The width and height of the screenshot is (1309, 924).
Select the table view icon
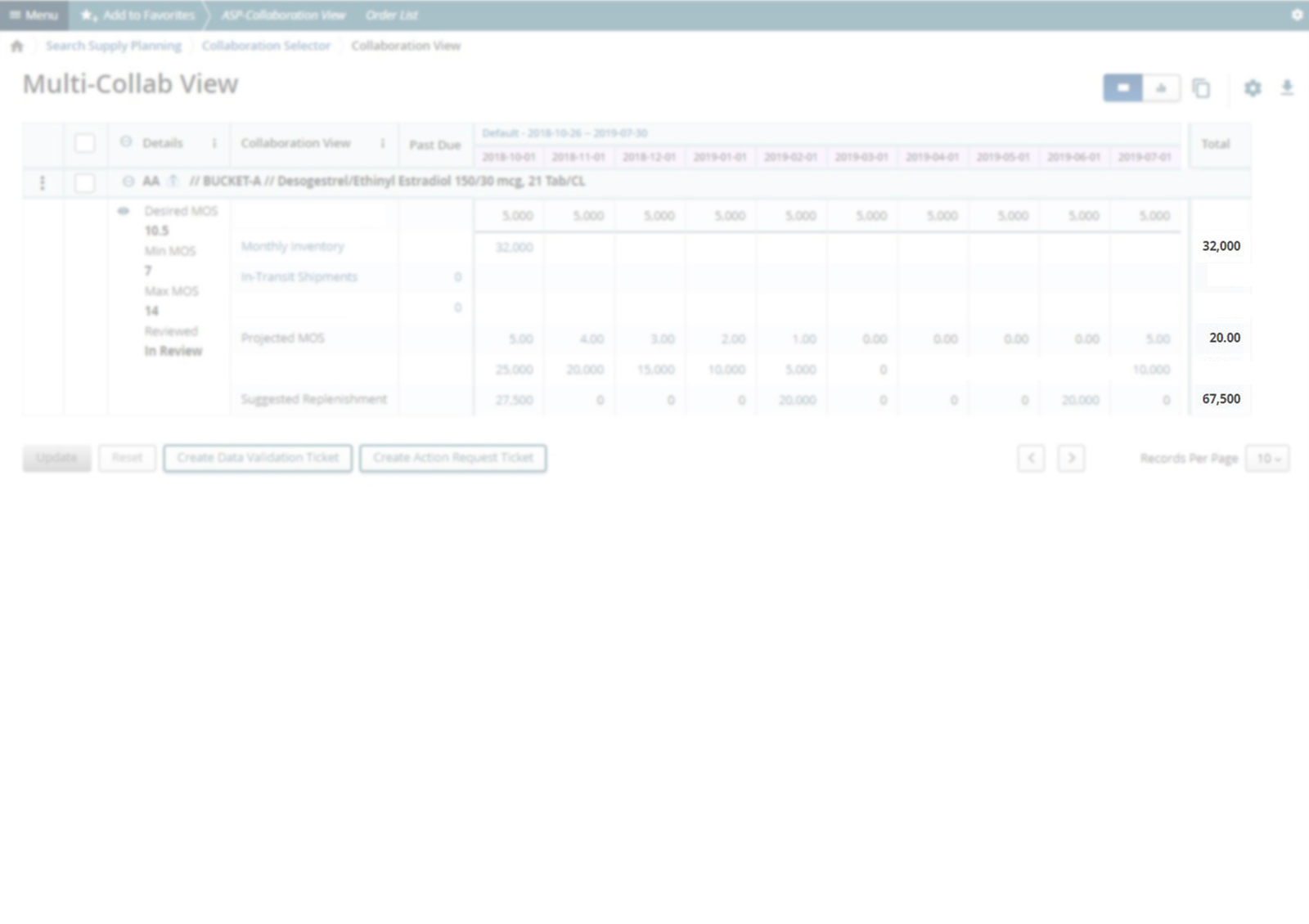(1123, 88)
